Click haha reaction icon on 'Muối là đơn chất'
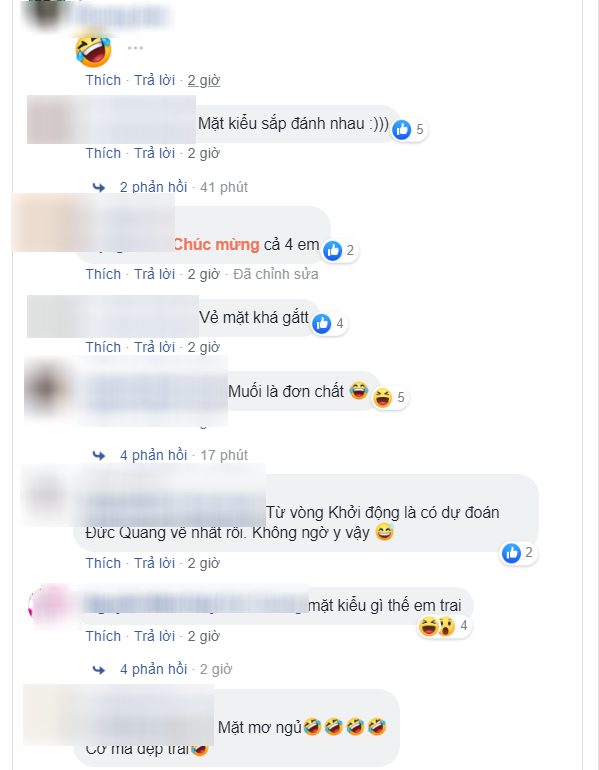This screenshot has width=599, height=770. click(x=382, y=397)
